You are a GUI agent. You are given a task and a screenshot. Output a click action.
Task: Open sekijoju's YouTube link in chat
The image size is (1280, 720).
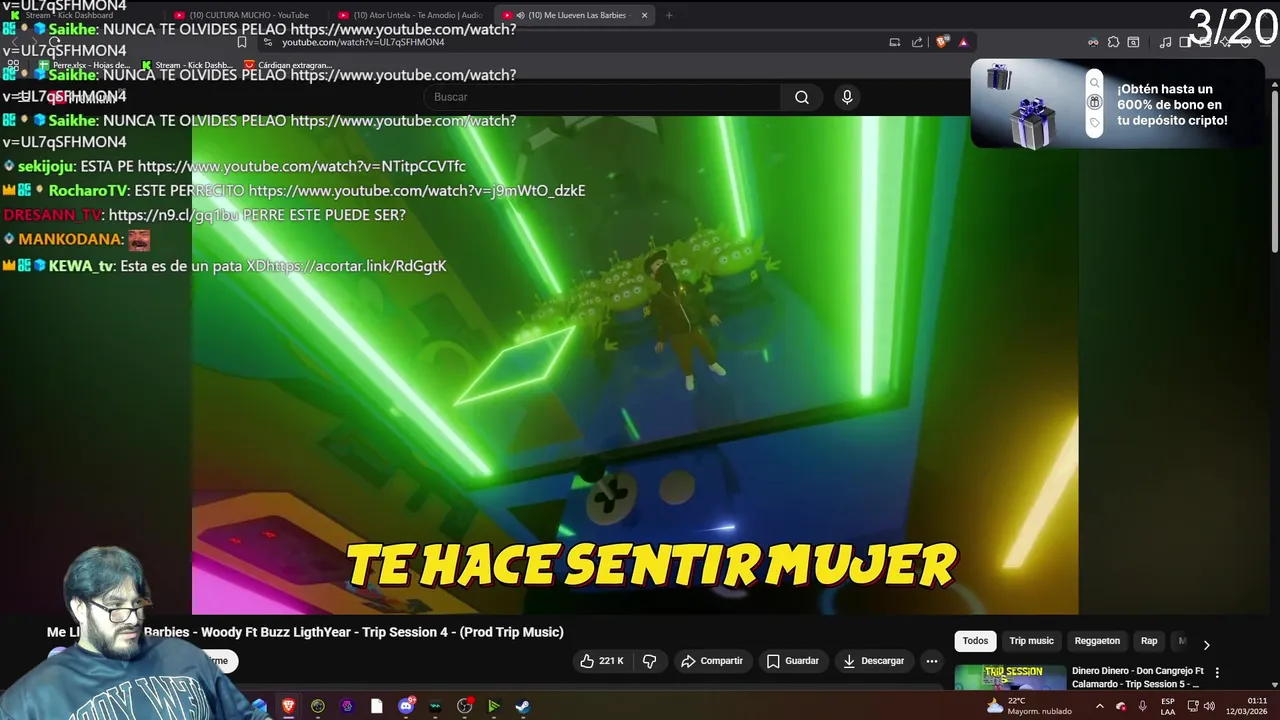point(302,166)
